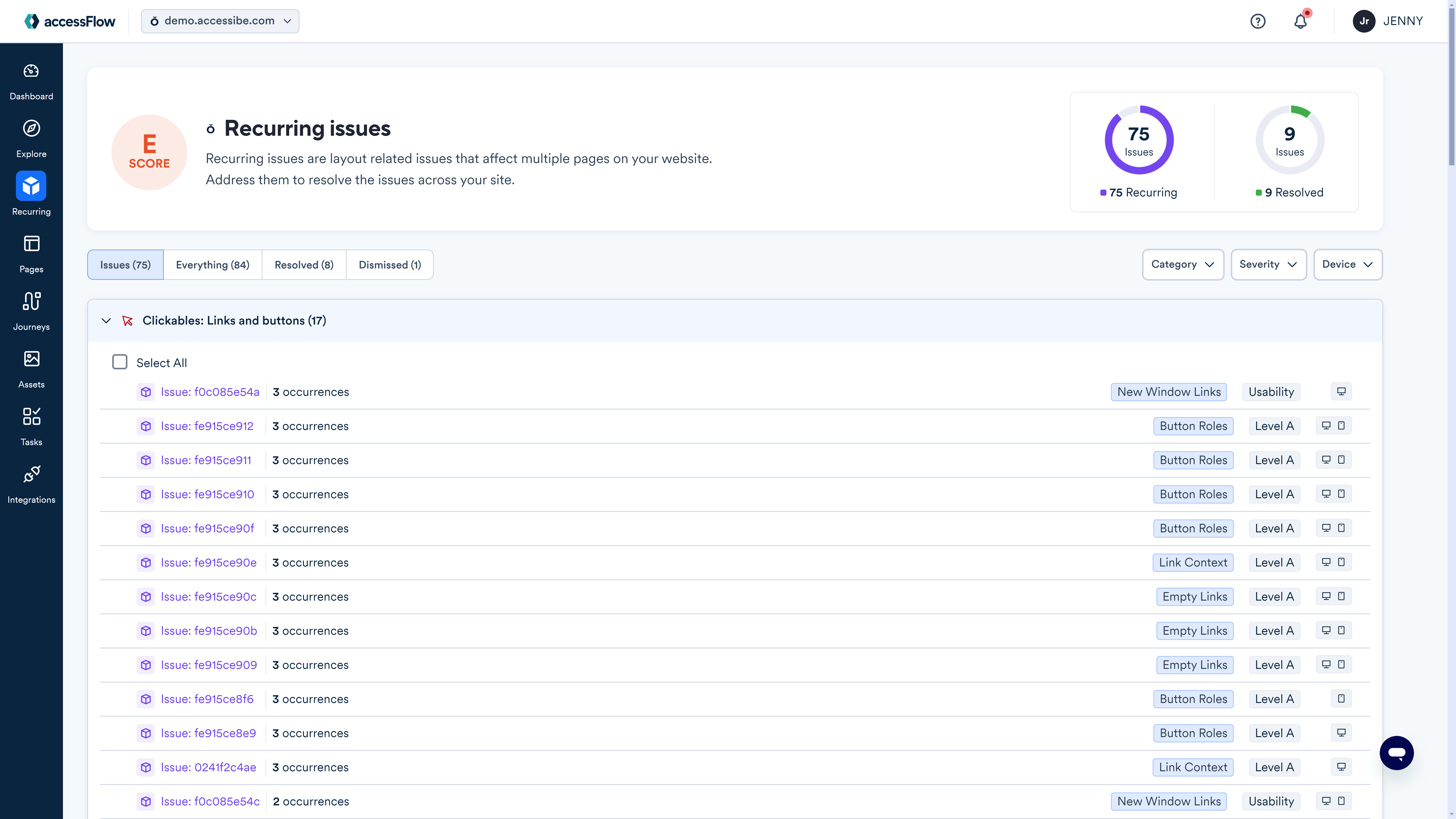This screenshot has height=819, width=1456.
Task: Open Device filter dropdown
Action: click(1348, 264)
